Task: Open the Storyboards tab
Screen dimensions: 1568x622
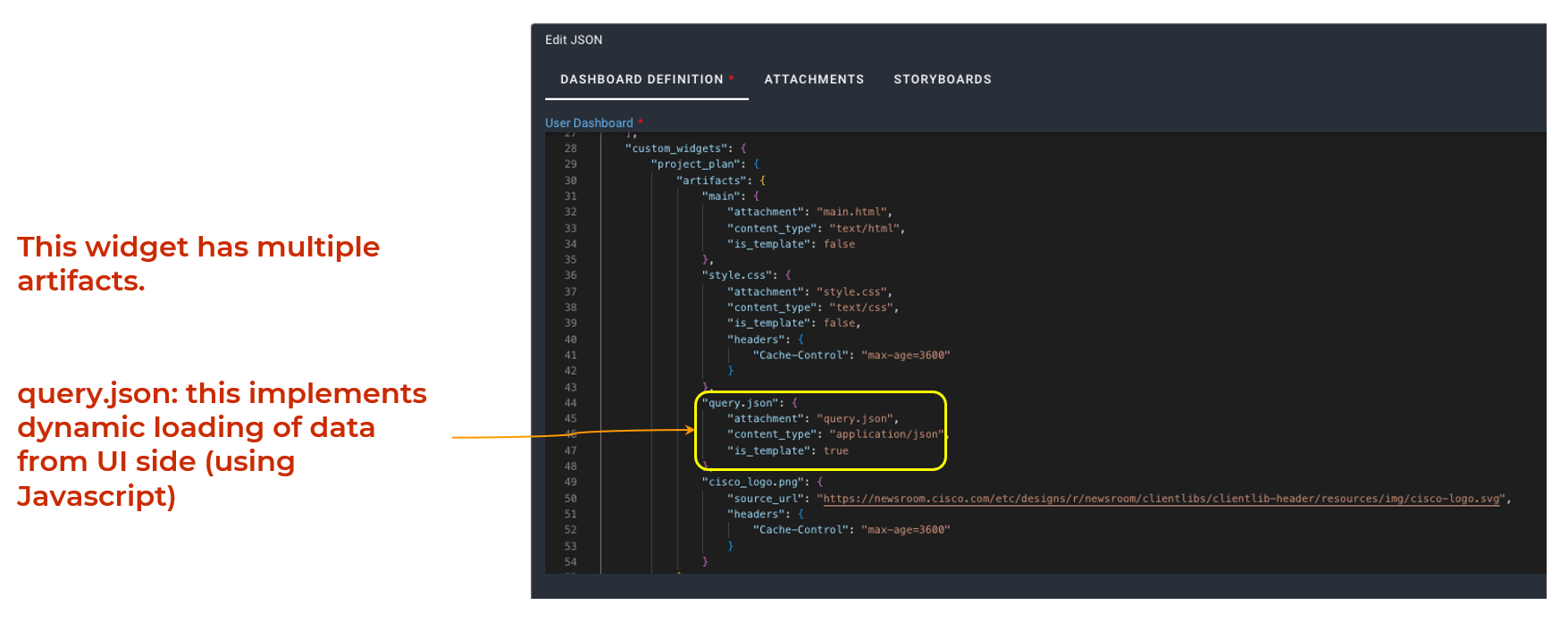Action: (942, 80)
